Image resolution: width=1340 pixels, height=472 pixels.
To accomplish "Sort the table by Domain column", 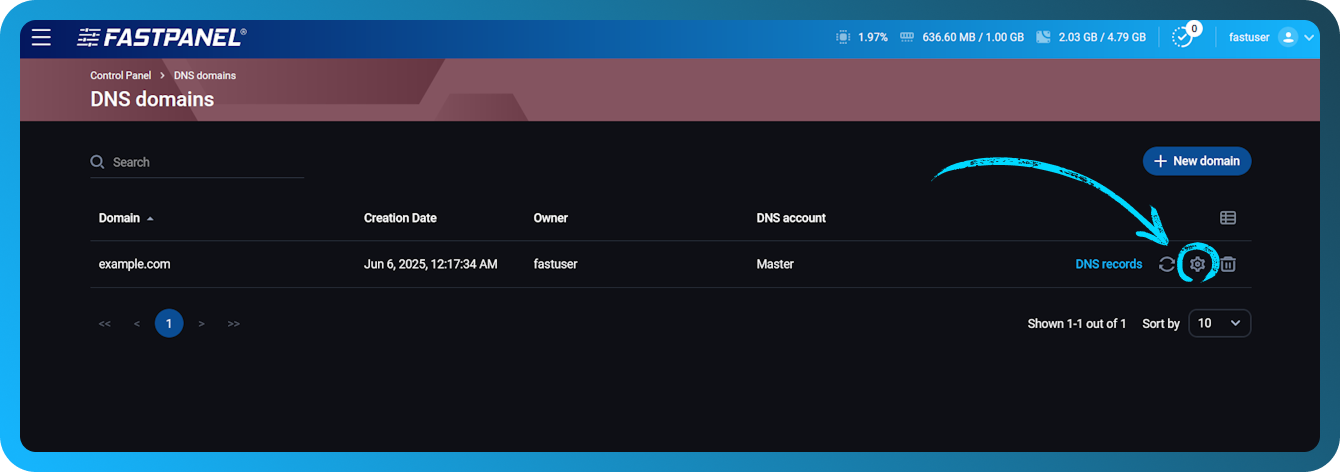I will [126, 218].
